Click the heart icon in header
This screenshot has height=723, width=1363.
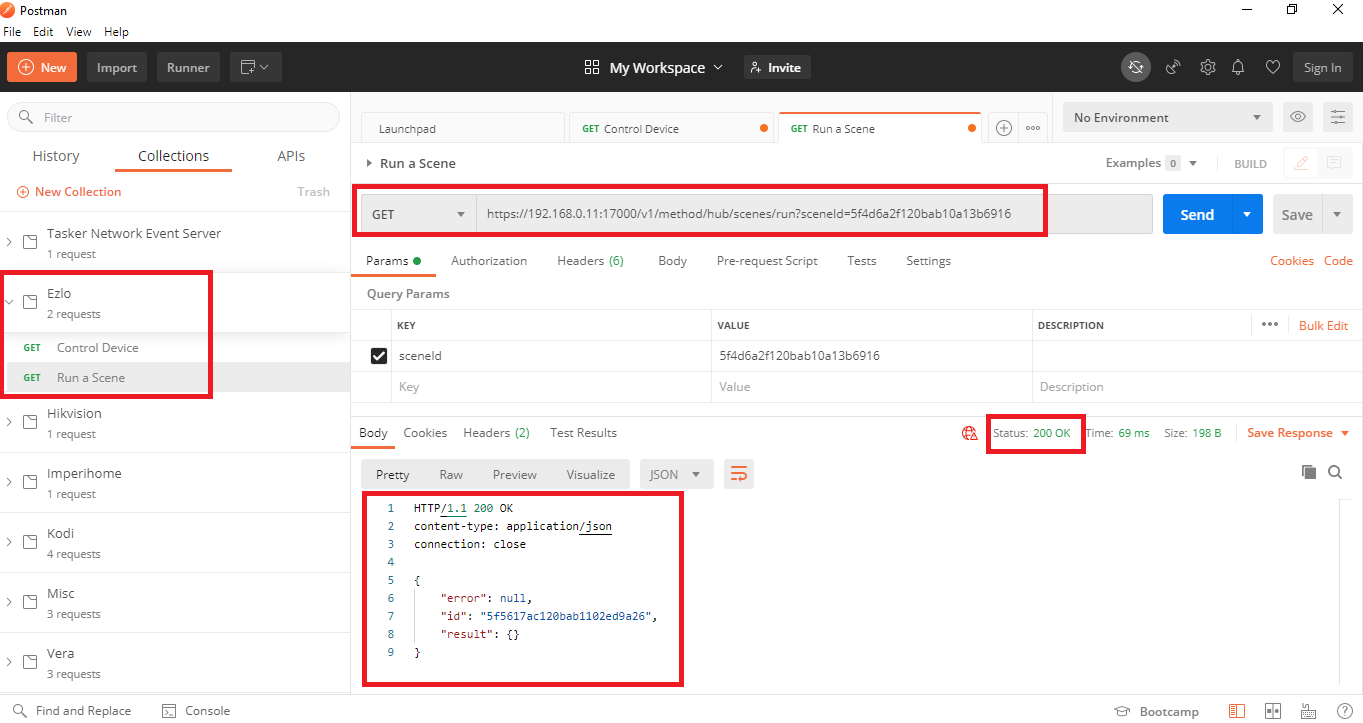point(1272,67)
